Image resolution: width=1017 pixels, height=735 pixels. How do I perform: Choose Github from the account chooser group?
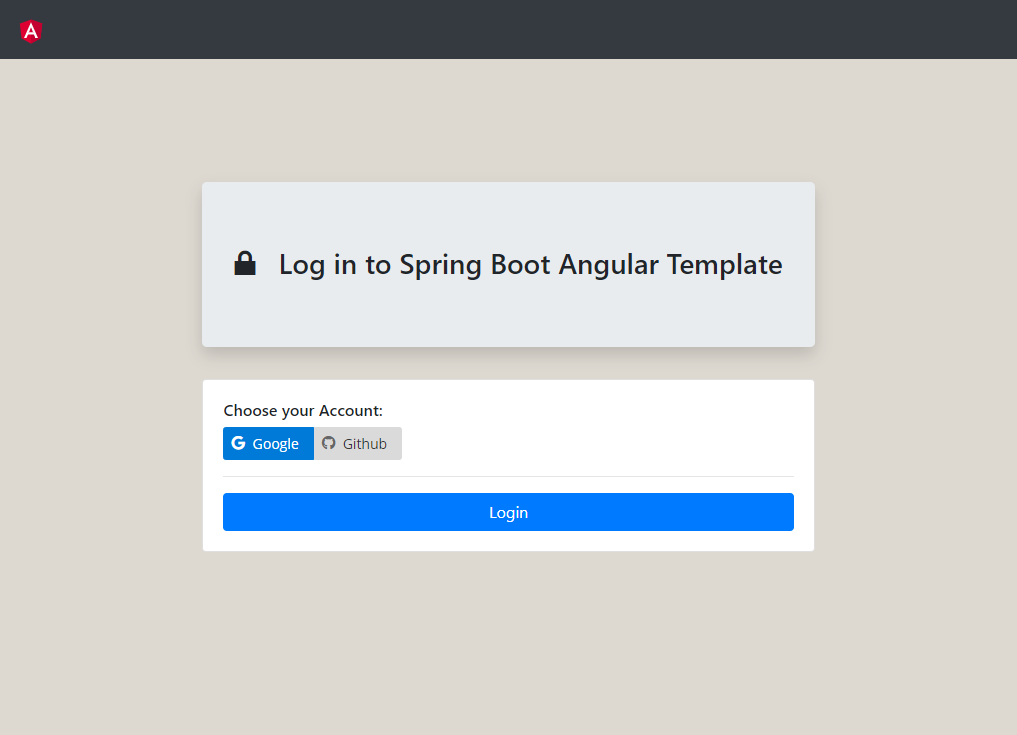[x=358, y=443]
